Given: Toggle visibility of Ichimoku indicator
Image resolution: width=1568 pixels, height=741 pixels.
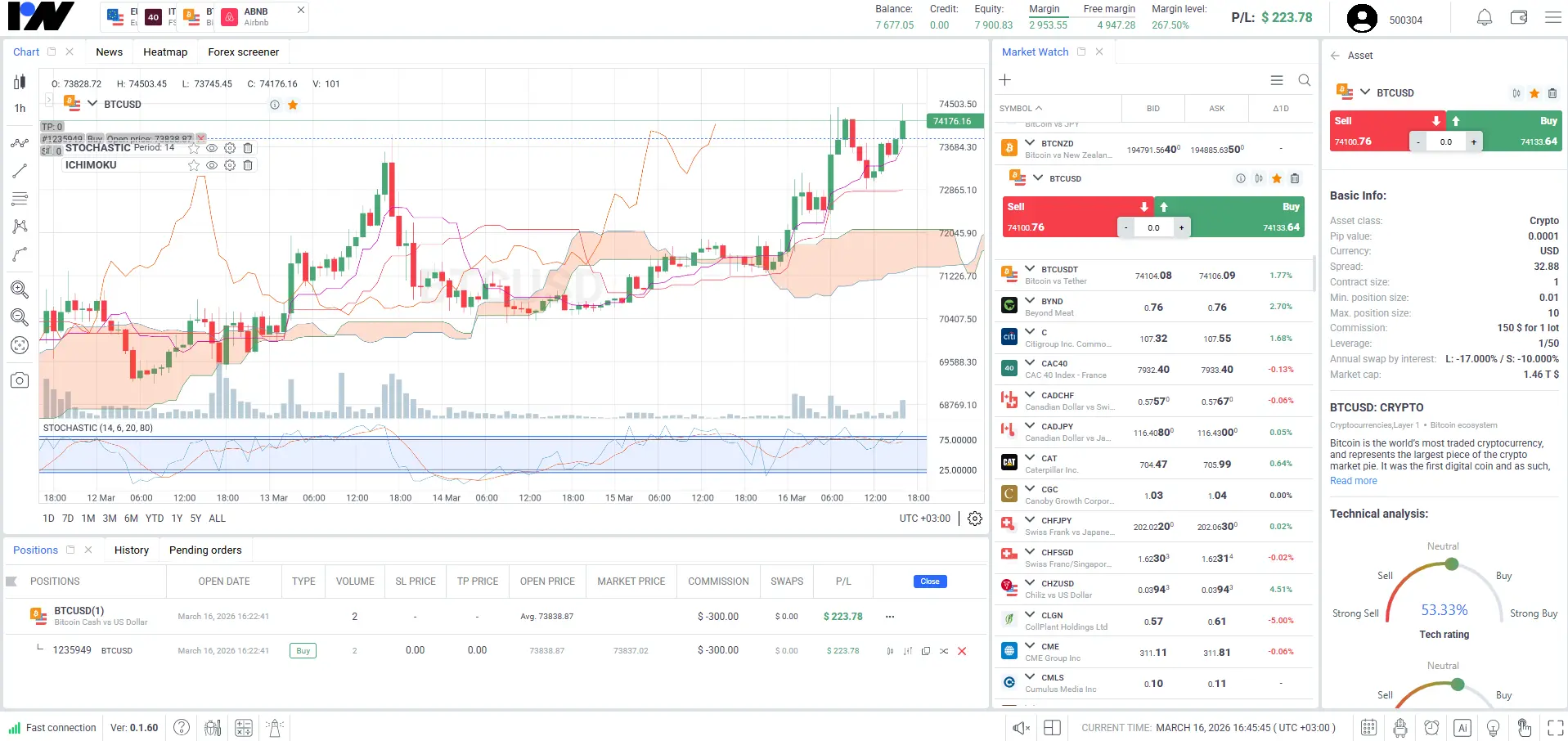Looking at the screenshot, I should 212,165.
